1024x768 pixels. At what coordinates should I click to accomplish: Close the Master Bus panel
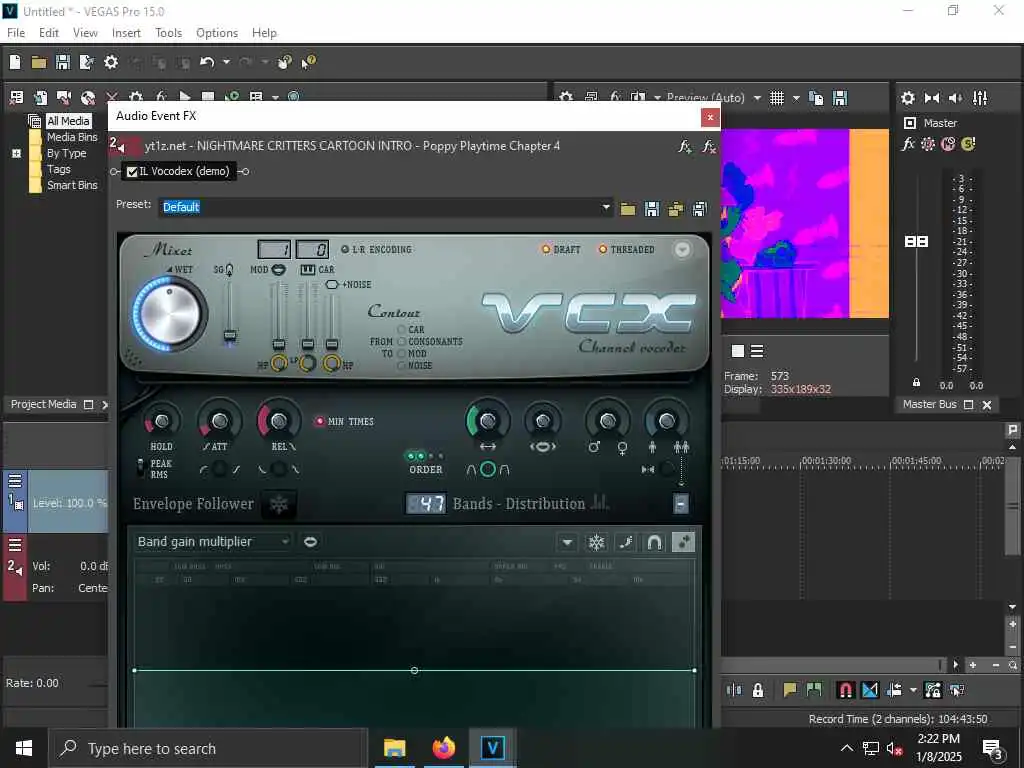(x=987, y=405)
